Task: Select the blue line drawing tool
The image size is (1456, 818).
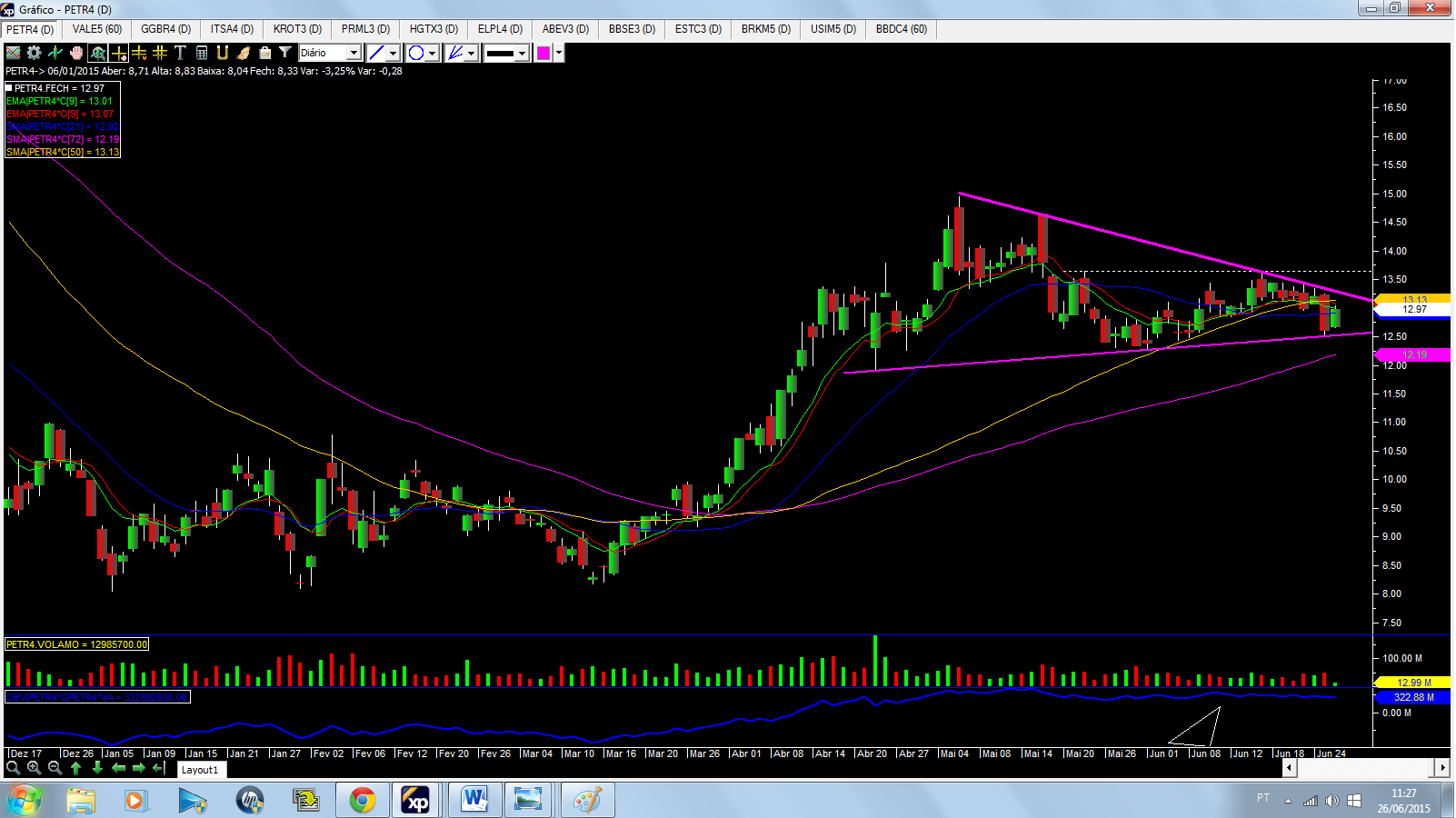Action: (376, 53)
